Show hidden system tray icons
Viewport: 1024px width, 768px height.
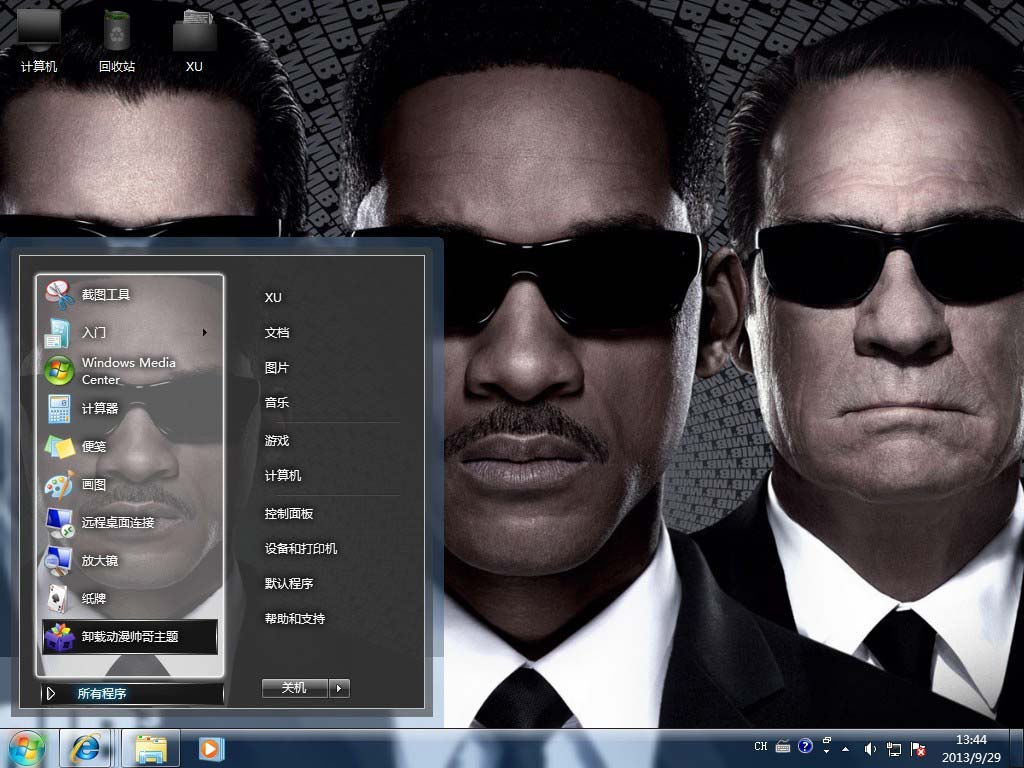(x=846, y=748)
